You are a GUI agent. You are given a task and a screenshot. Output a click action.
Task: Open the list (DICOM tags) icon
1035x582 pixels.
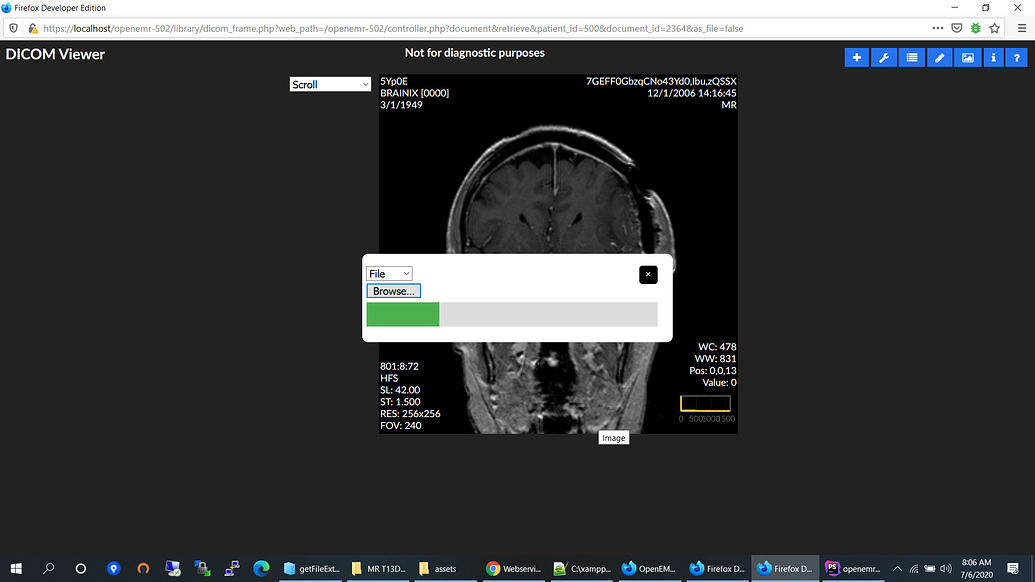coord(911,58)
